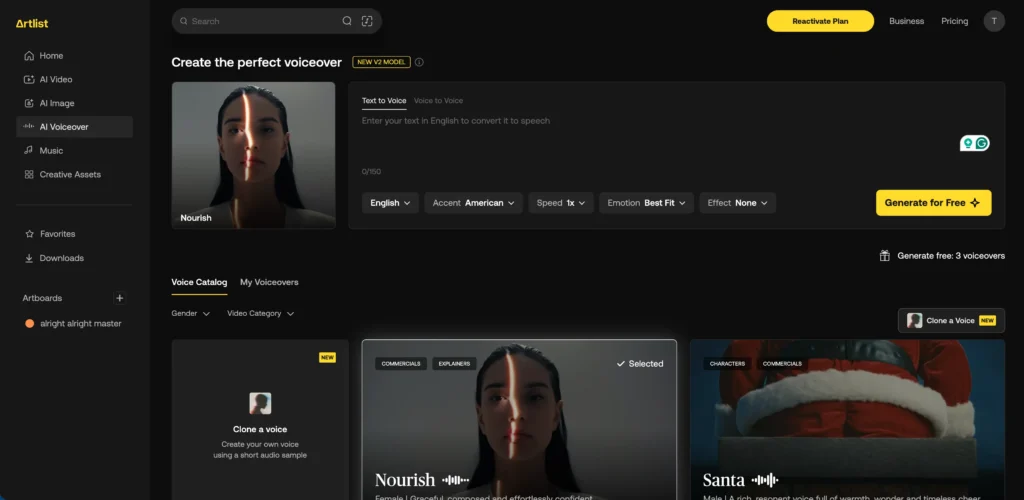Image resolution: width=1024 pixels, height=500 pixels.
Task: Open the Effect None dropdown
Action: click(x=737, y=203)
